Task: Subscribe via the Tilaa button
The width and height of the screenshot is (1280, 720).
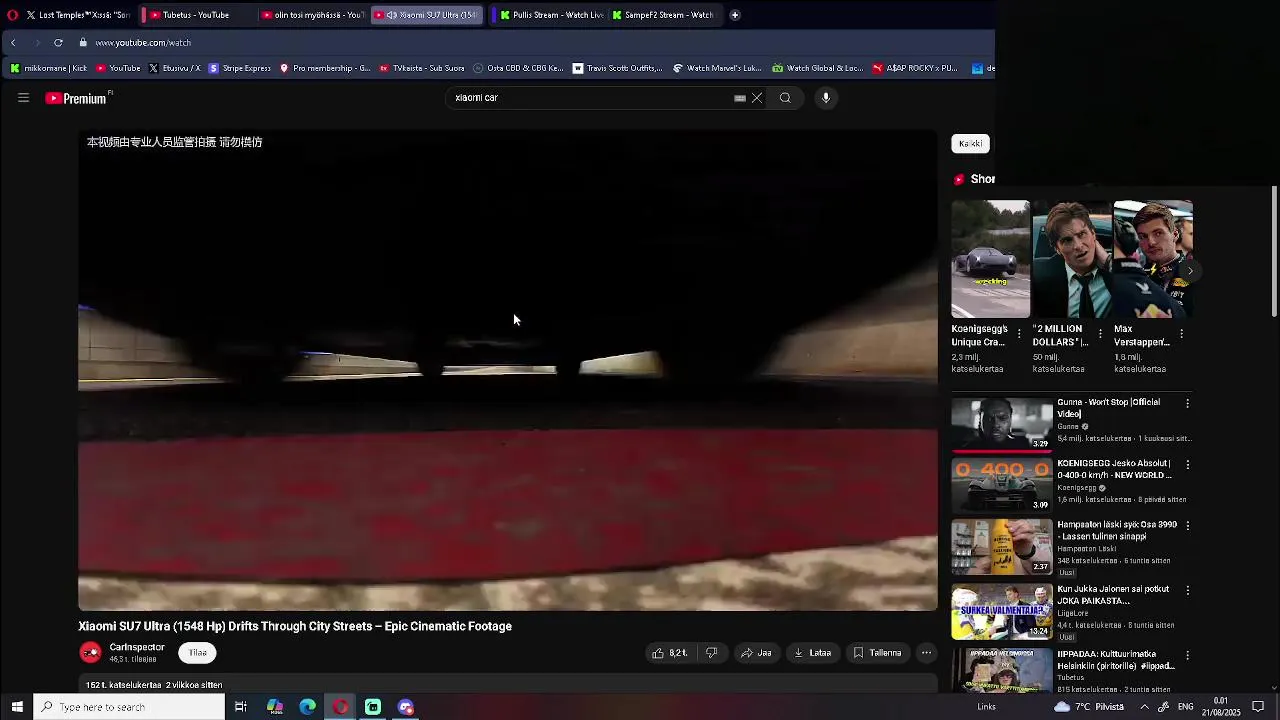Action: click(198, 653)
